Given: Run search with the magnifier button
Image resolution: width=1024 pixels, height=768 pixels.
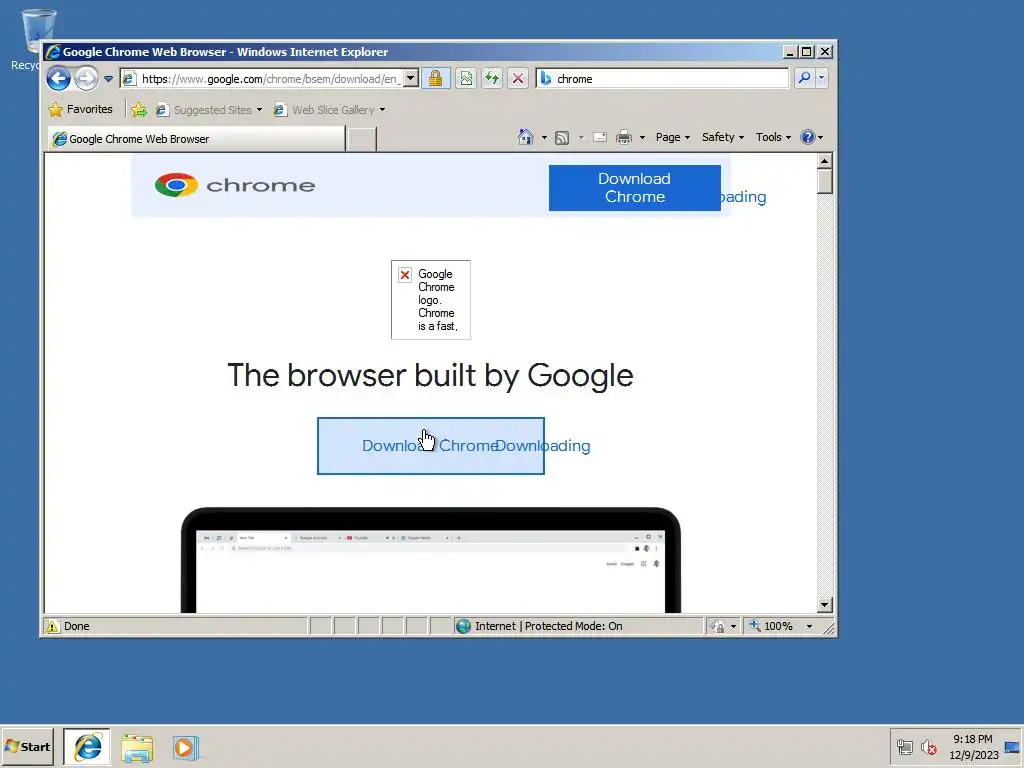Looking at the screenshot, I should [804, 78].
